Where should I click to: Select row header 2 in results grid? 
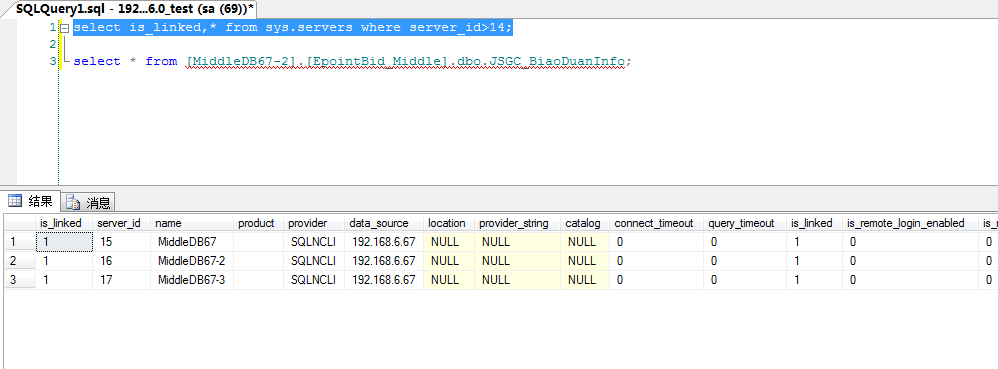point(20,261)
